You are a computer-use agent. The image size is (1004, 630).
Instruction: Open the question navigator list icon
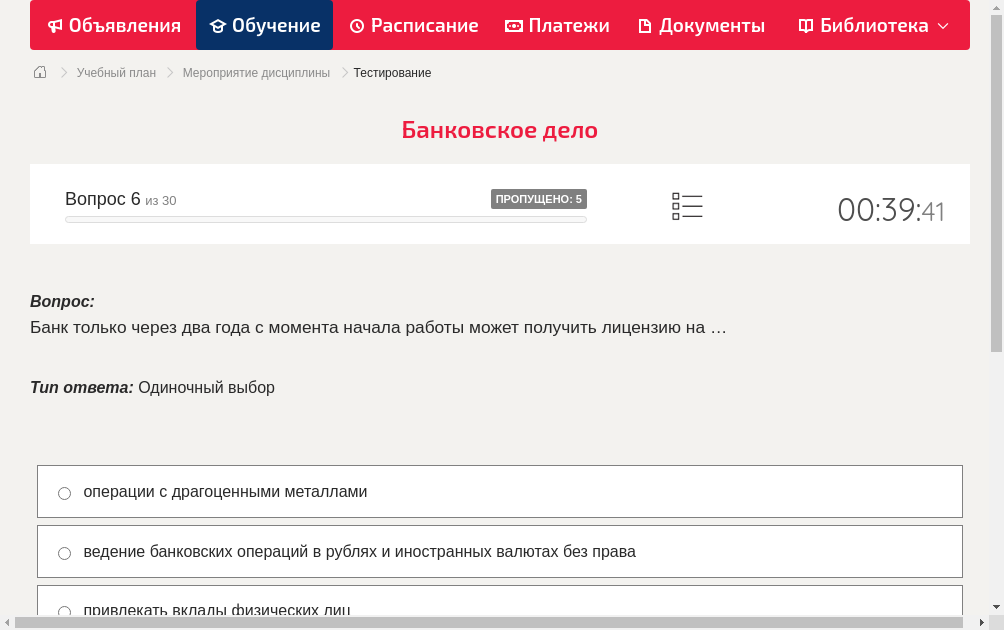click(687, 205)
